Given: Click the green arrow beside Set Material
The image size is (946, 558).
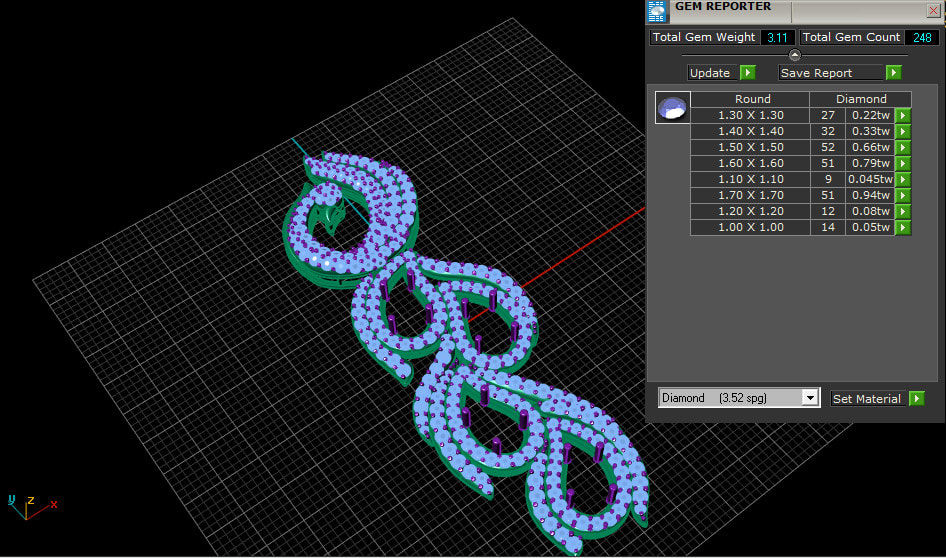Looking at the screenshot, I should [916, 399].
